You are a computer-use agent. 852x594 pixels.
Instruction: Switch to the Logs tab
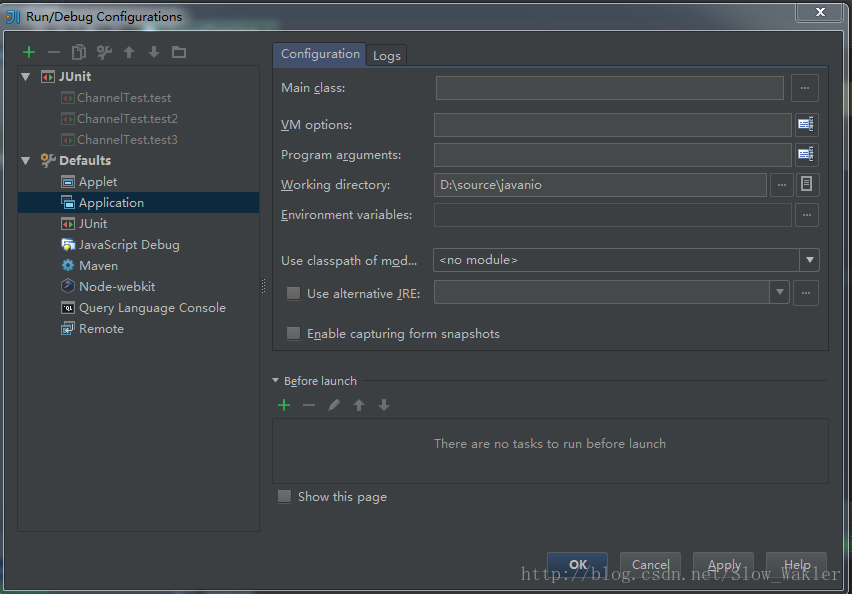[x=387, y=56]
